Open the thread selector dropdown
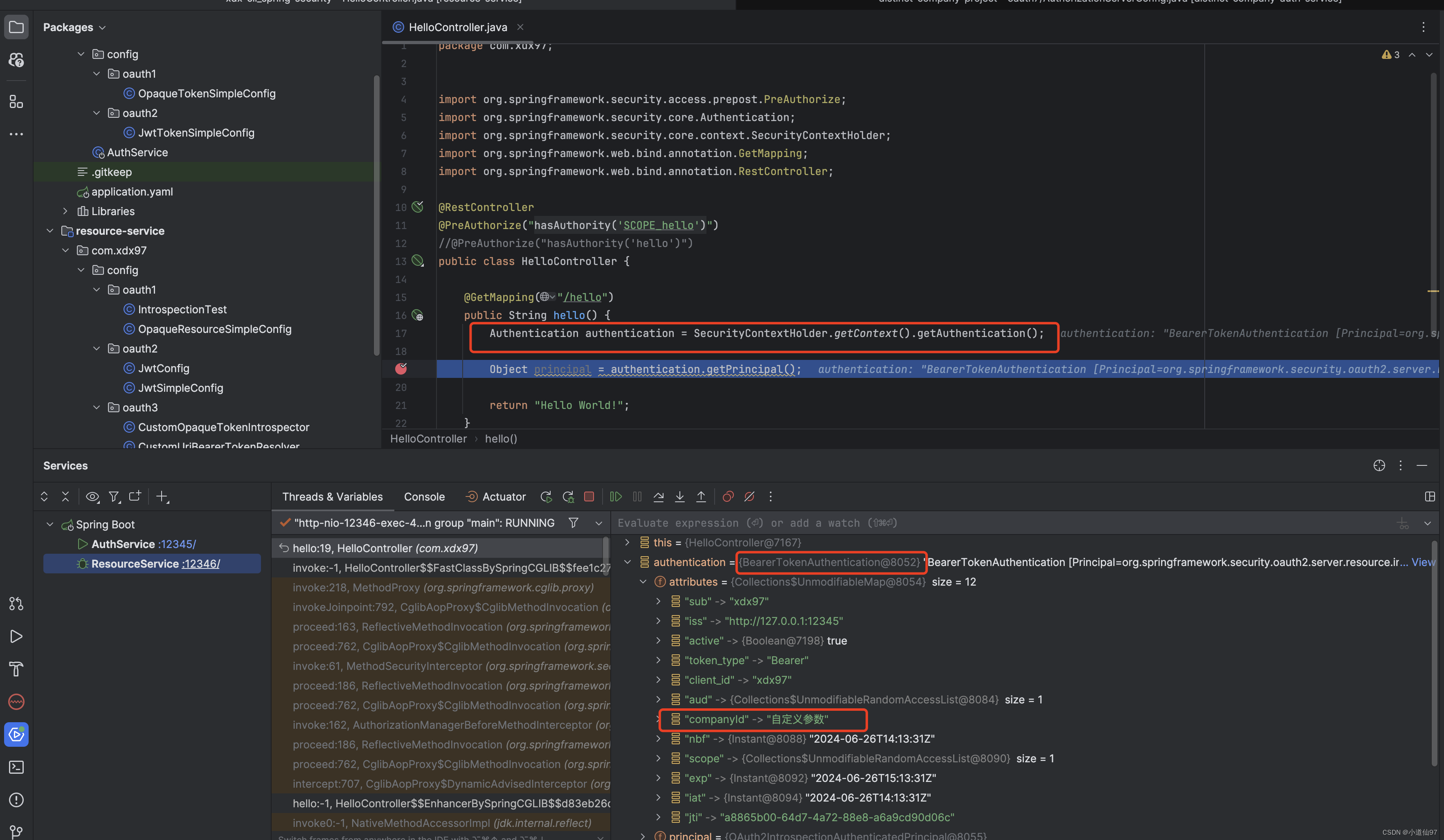Image resolution: width=1444 pixels, height=840 pixels. [x=599, y=523]
